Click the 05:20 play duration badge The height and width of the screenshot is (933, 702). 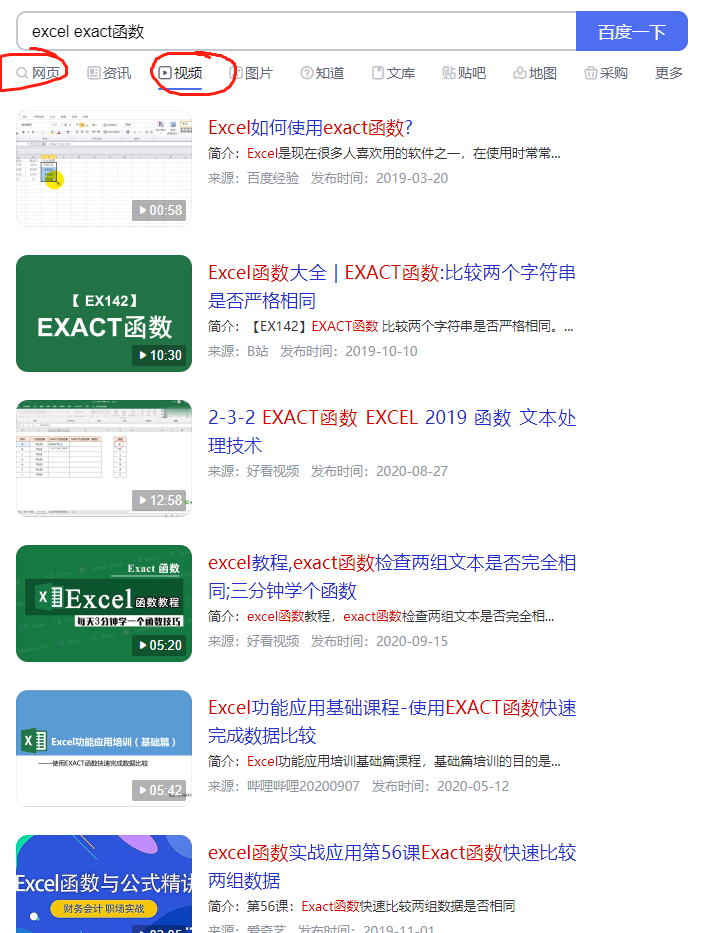pos(159,646)
